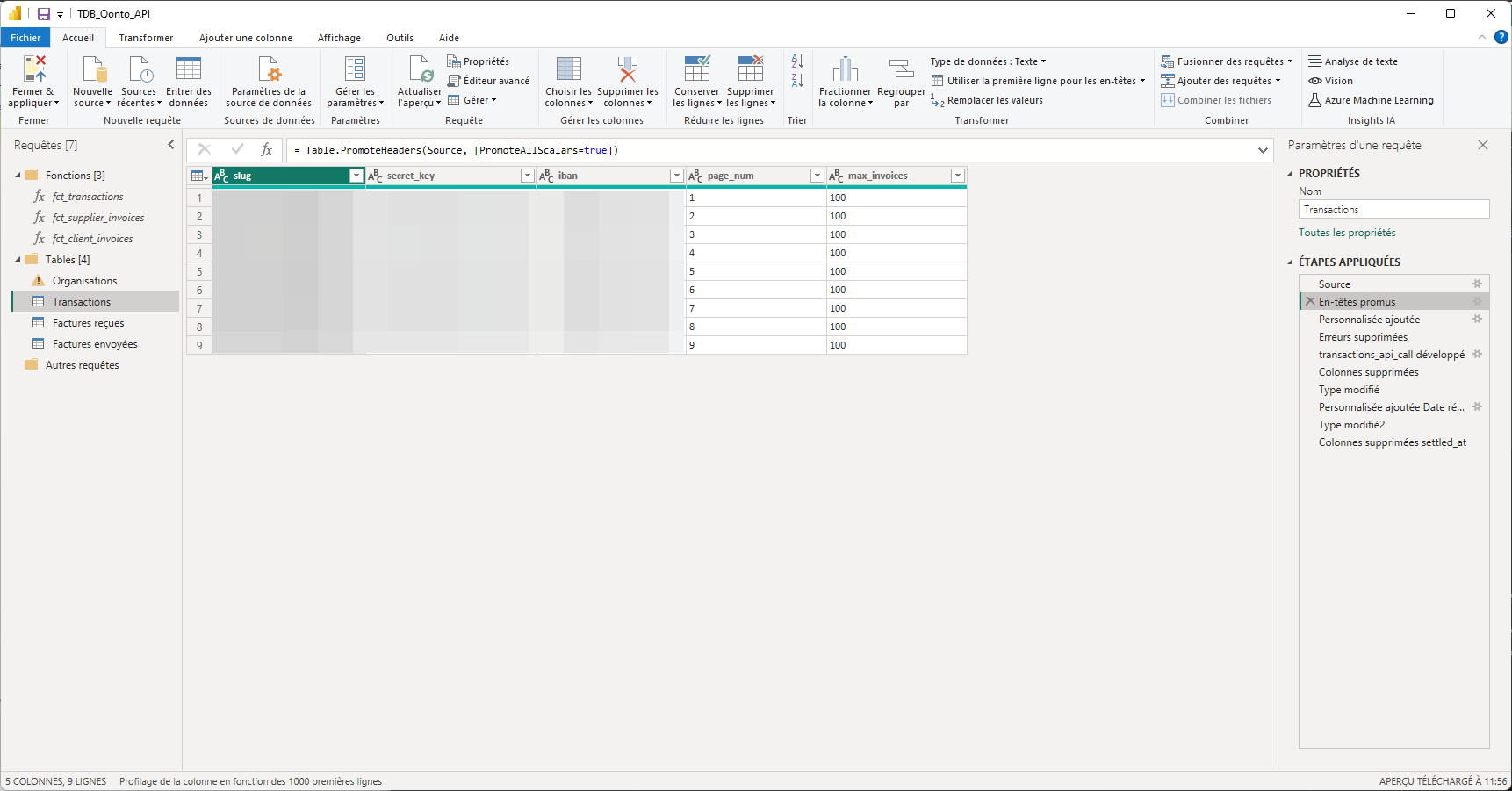Open secret_key column filter dropdown
This screenshot has height=791, width=1512.
click(x=527, y=176)
